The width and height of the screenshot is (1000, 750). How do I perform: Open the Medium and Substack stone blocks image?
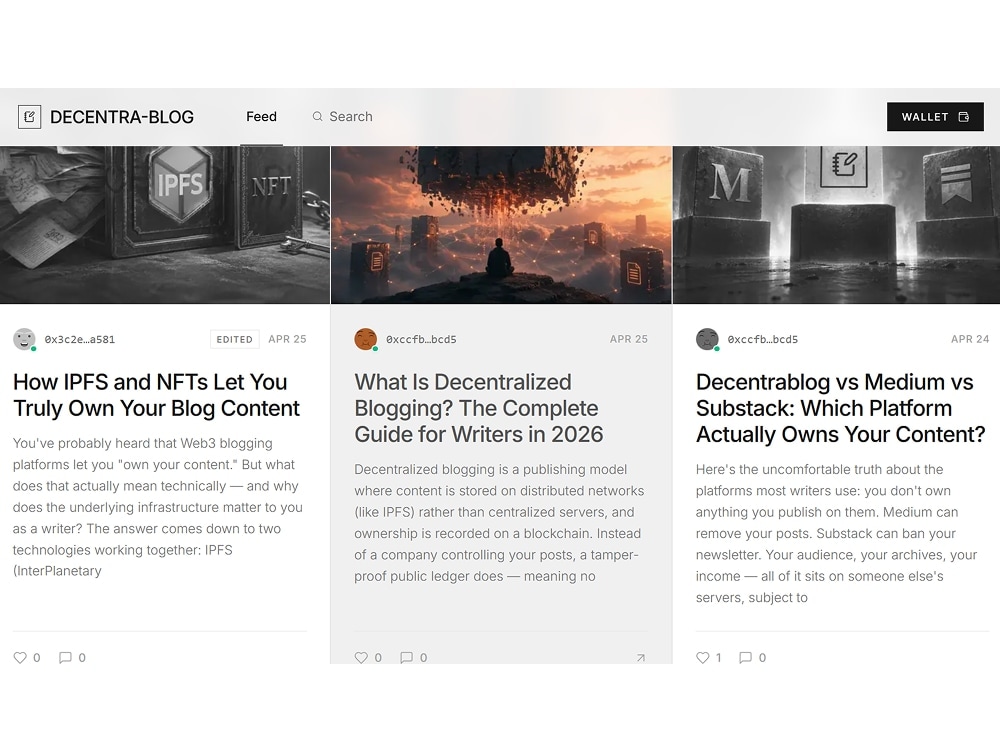(x=837, y=225)
